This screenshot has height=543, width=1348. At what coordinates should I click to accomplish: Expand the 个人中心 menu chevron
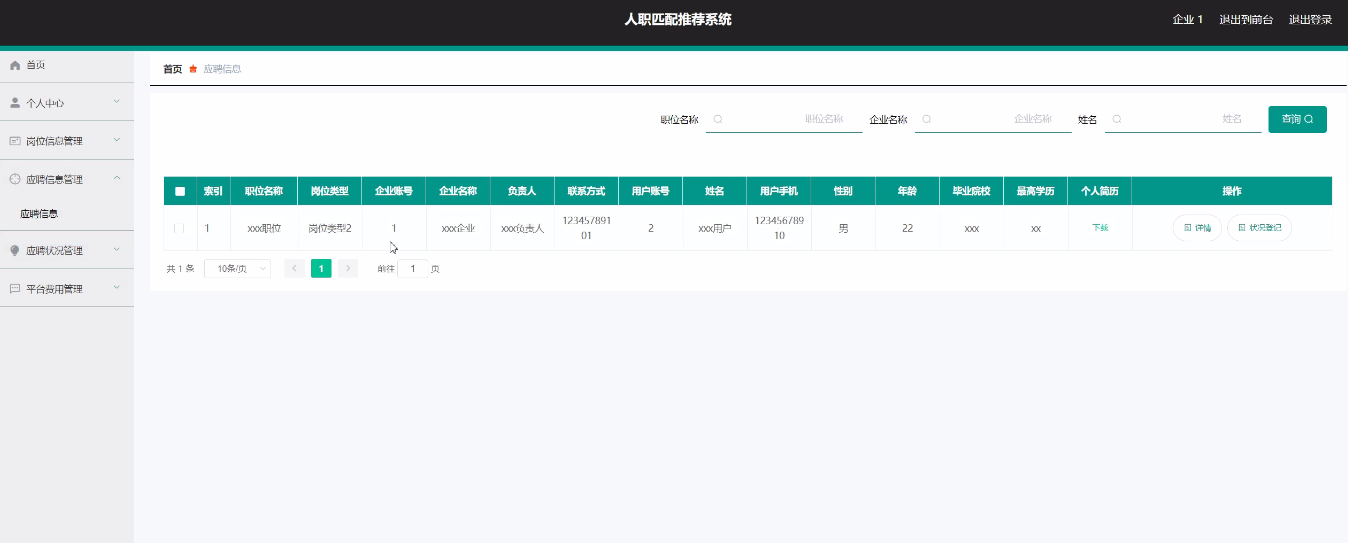click(117, 102)
